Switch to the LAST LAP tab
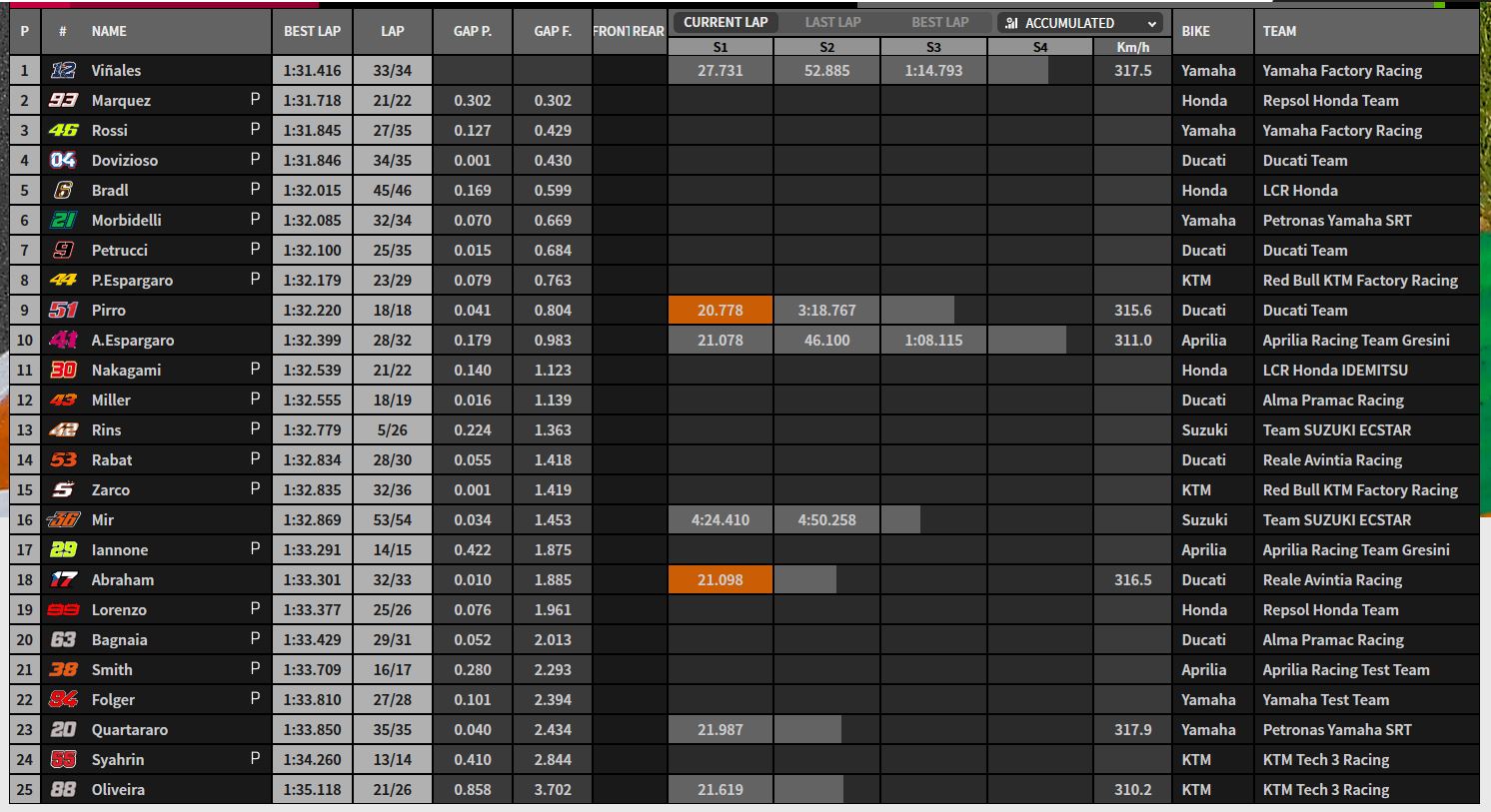1491x812 pixels. pyautogui.click(x=832, y=22)
